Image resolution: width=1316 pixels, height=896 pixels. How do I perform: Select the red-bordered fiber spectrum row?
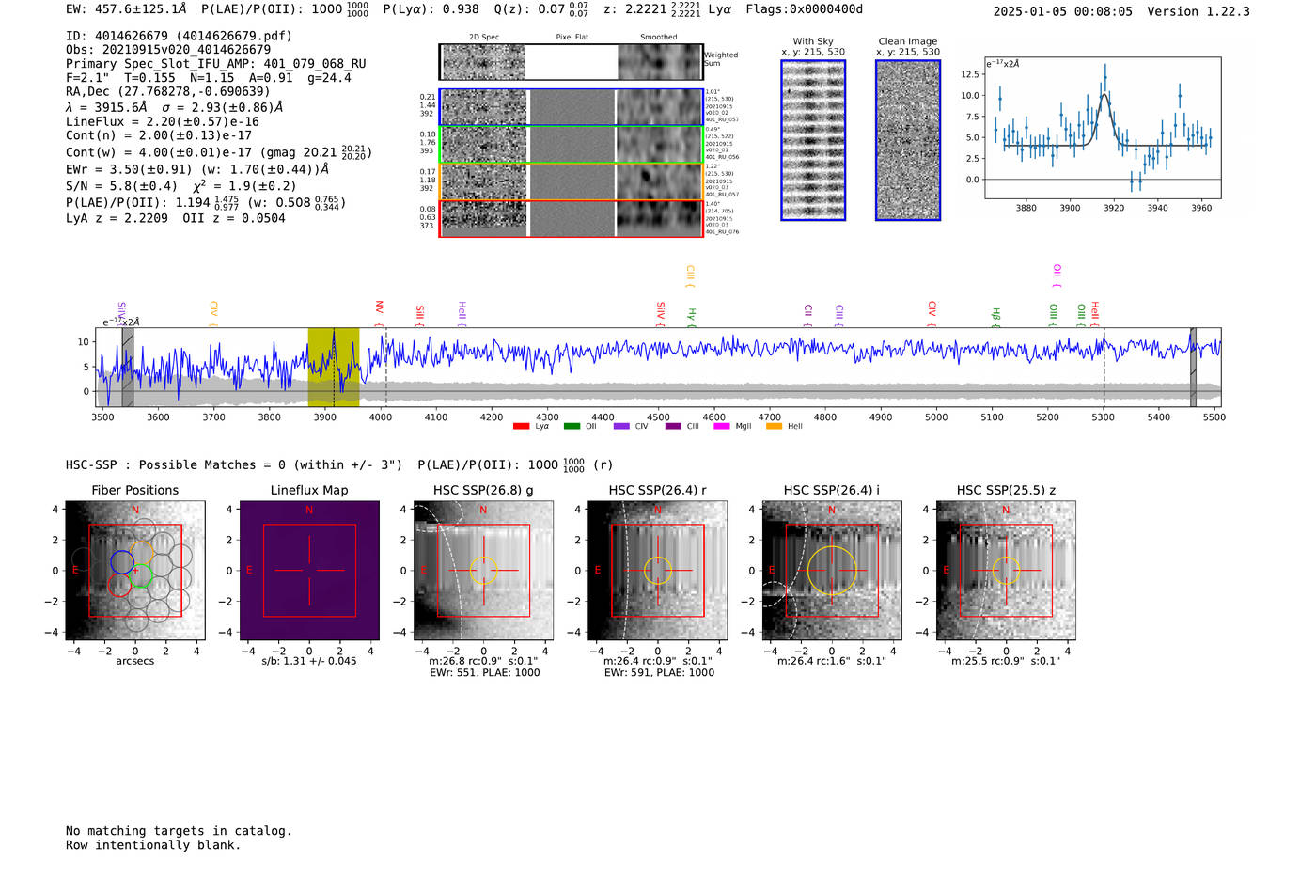pos(571,218)
